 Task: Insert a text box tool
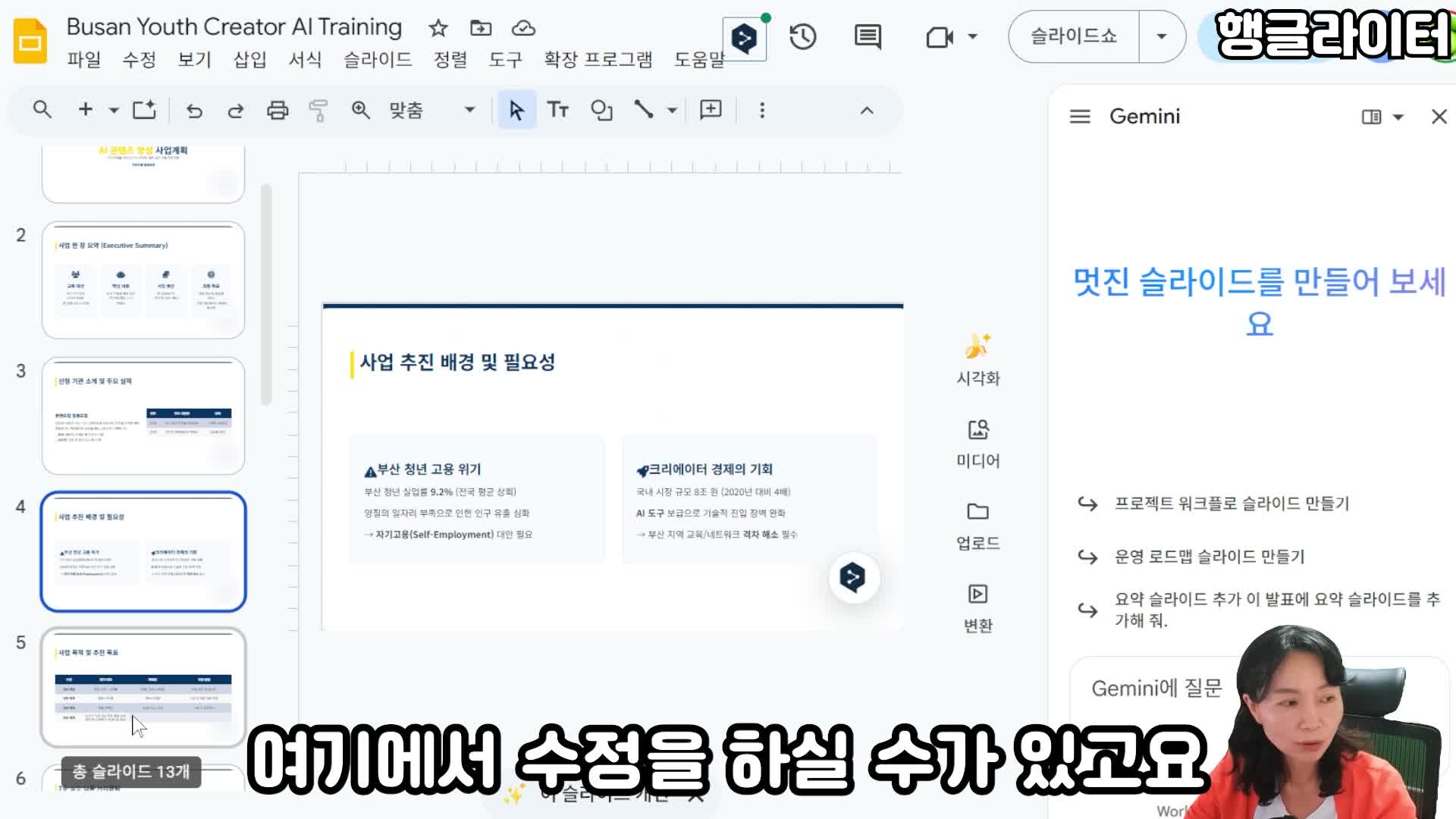558,110
